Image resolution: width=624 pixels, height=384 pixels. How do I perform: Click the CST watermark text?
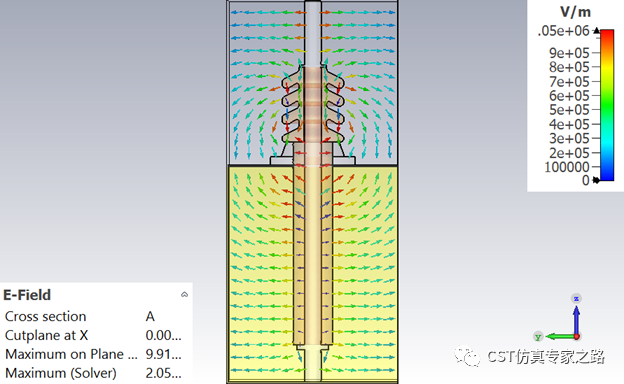[546, 357]
